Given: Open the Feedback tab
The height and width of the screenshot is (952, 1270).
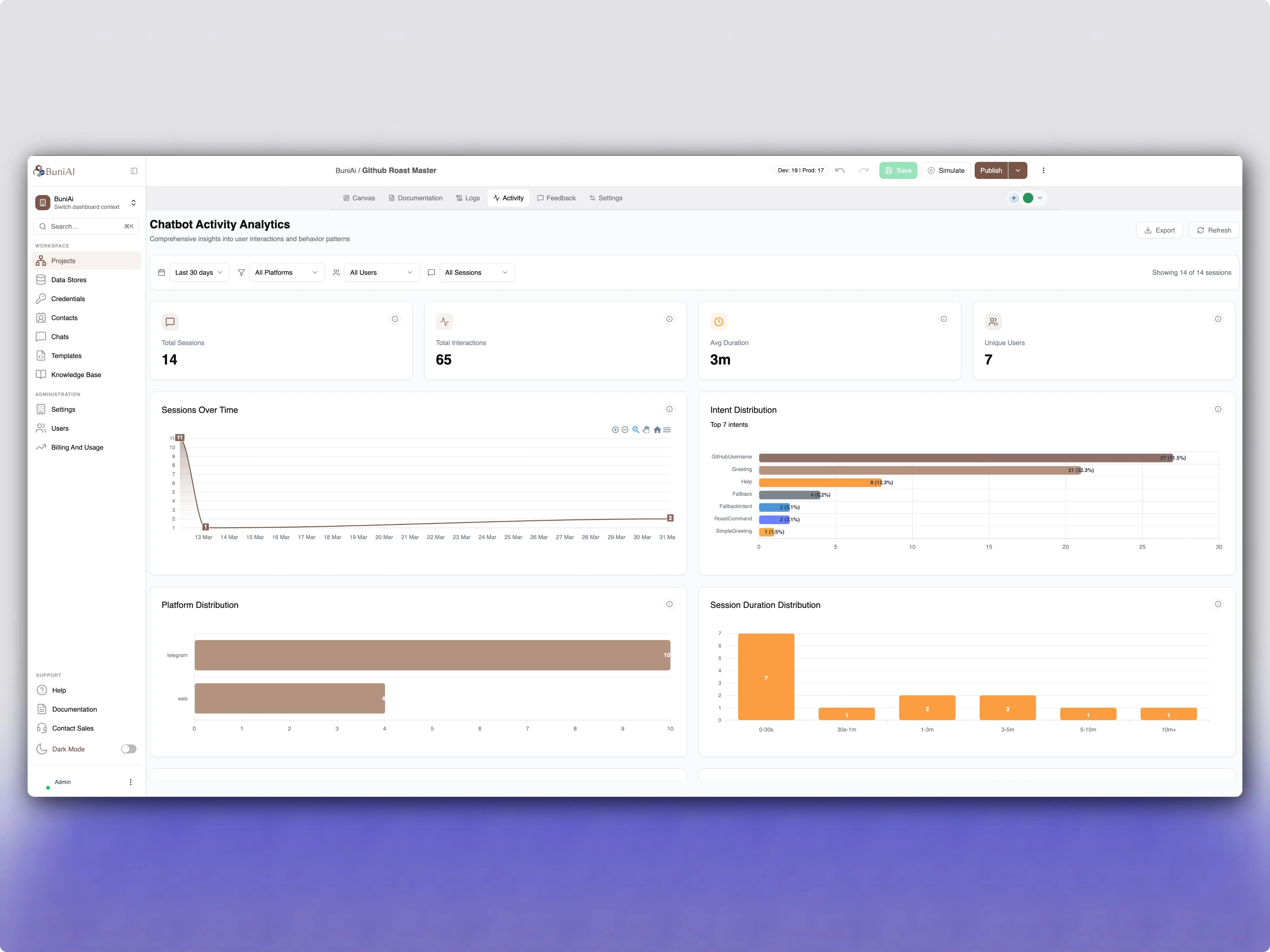Looking at the screenshot, I should [x=556, y=197].
